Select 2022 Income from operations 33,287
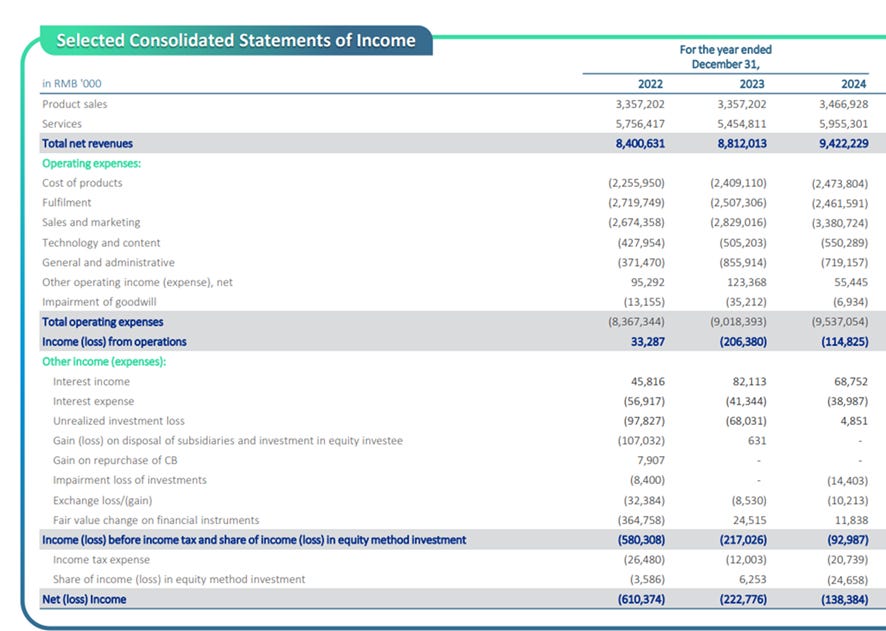Screen dimensions: 886x631 click(648, 342)
